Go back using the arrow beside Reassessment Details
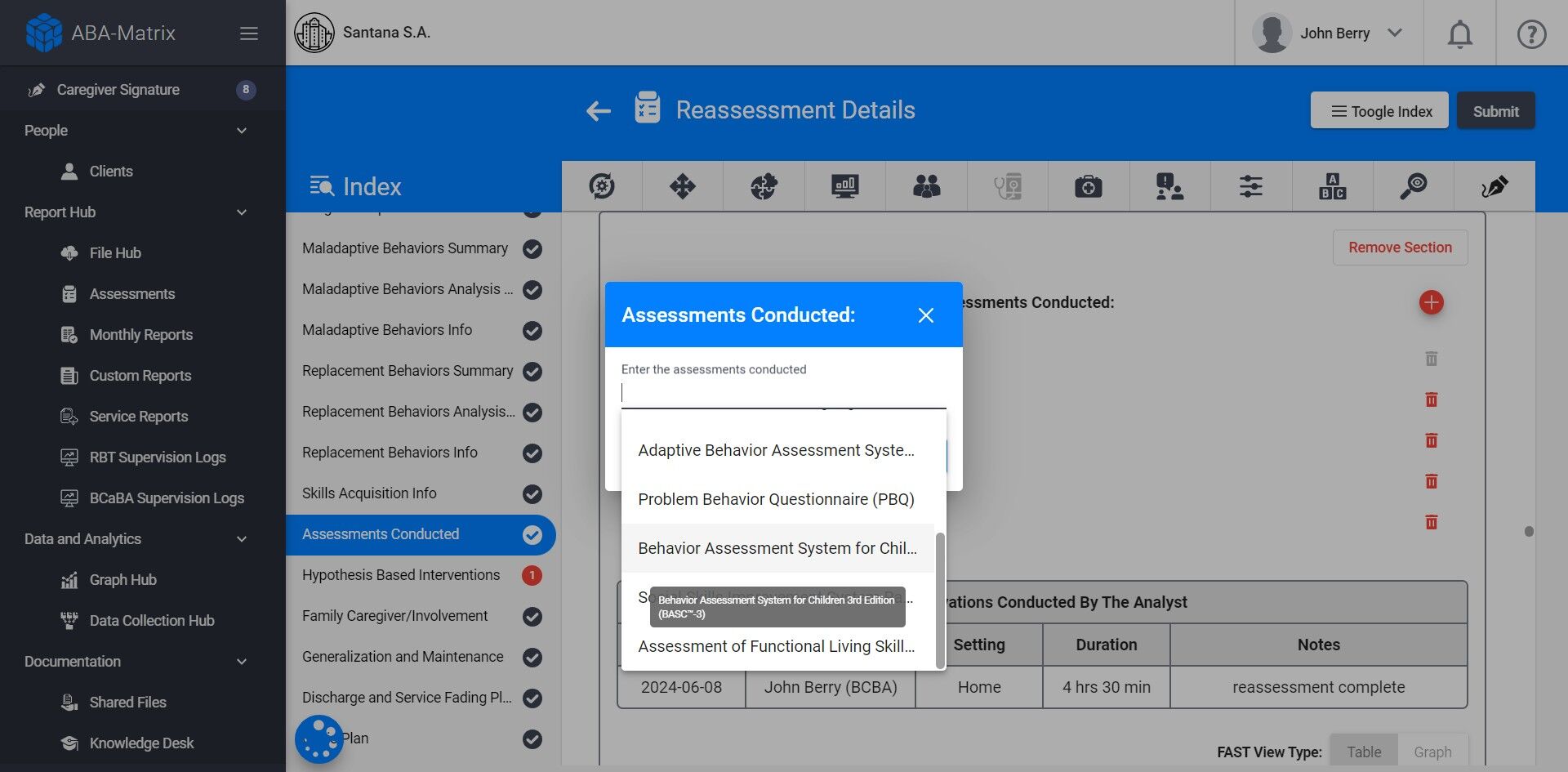Viewport: 1568px width, 772px height. (599, 110)
